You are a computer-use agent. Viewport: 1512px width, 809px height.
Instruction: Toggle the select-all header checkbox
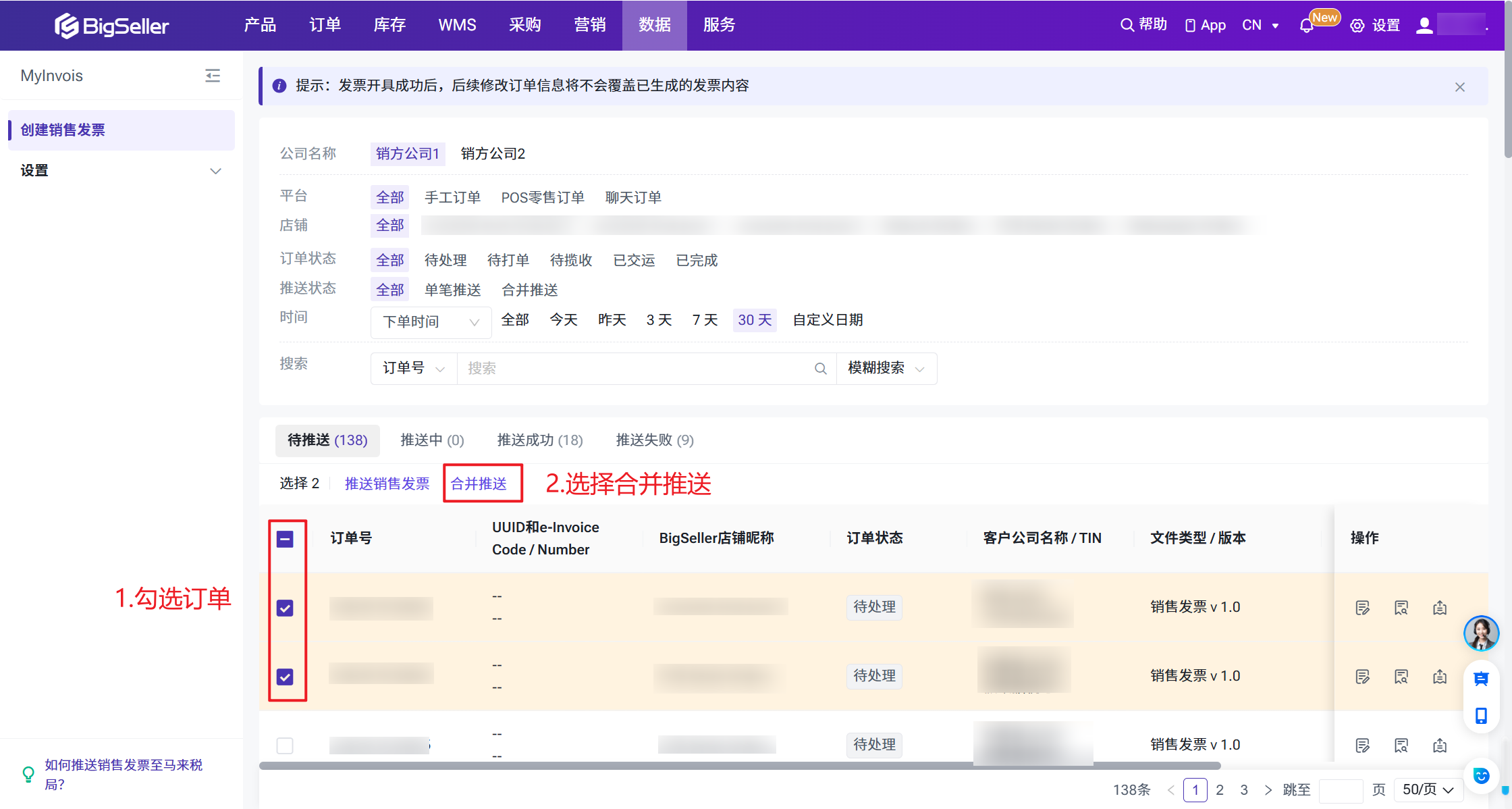285,539
